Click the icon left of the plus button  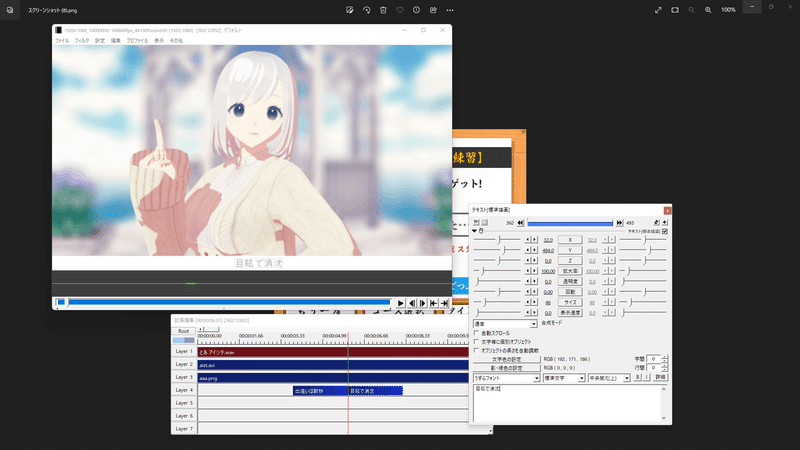pos(656,222)
